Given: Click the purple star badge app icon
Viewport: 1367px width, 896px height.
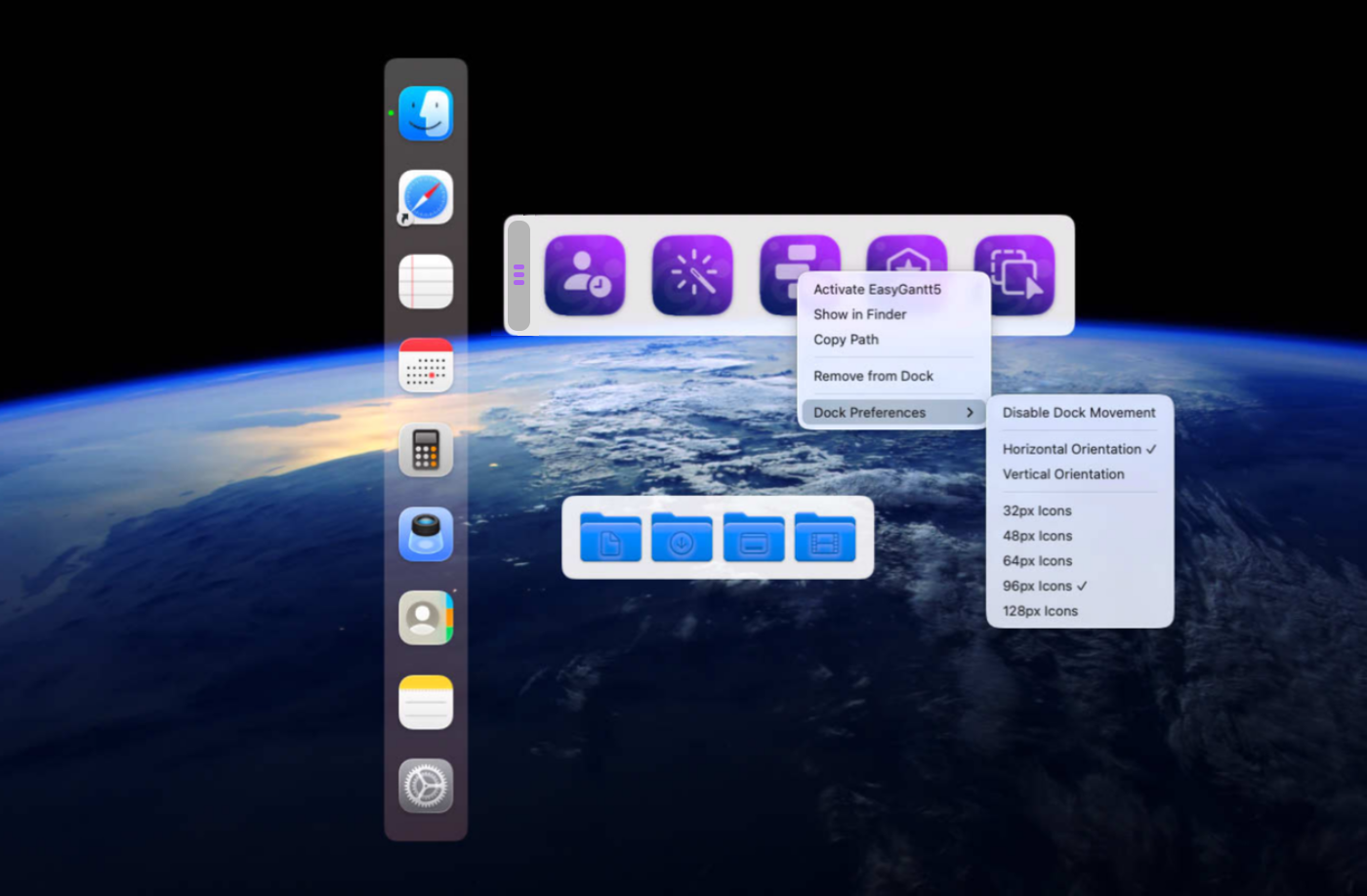Looking at the screenshot, I should click(907, 254).
